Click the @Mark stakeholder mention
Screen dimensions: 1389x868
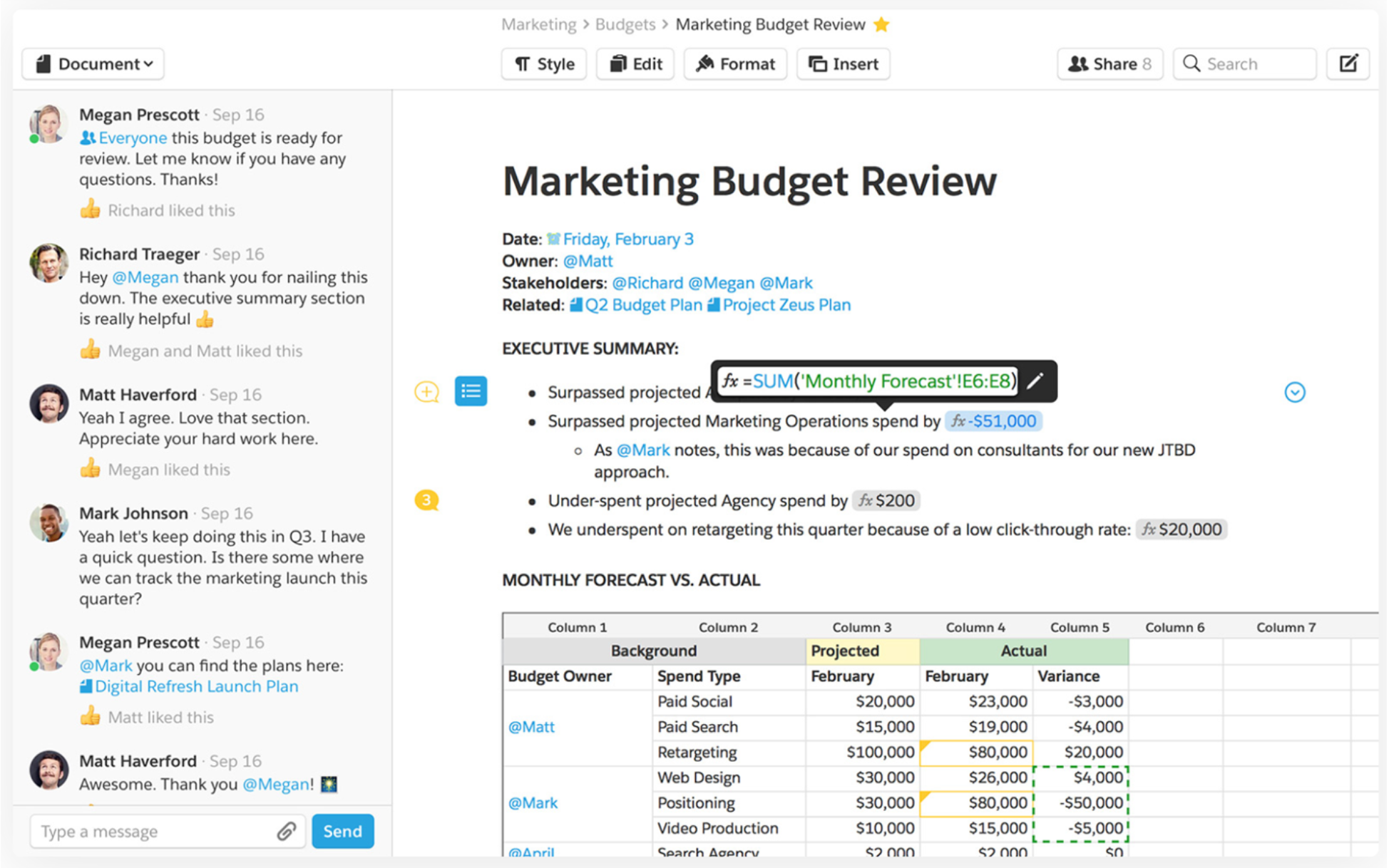(x=786, y=283)
